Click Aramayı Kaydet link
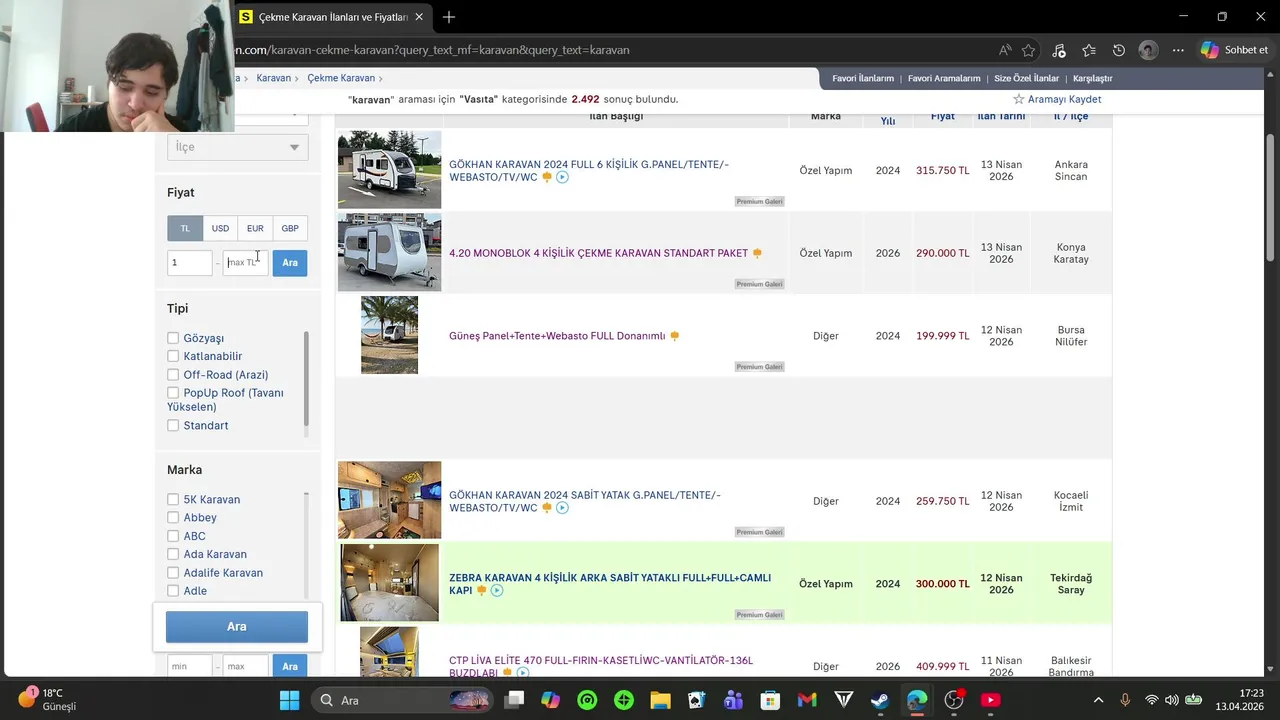 pos(1065,99)
